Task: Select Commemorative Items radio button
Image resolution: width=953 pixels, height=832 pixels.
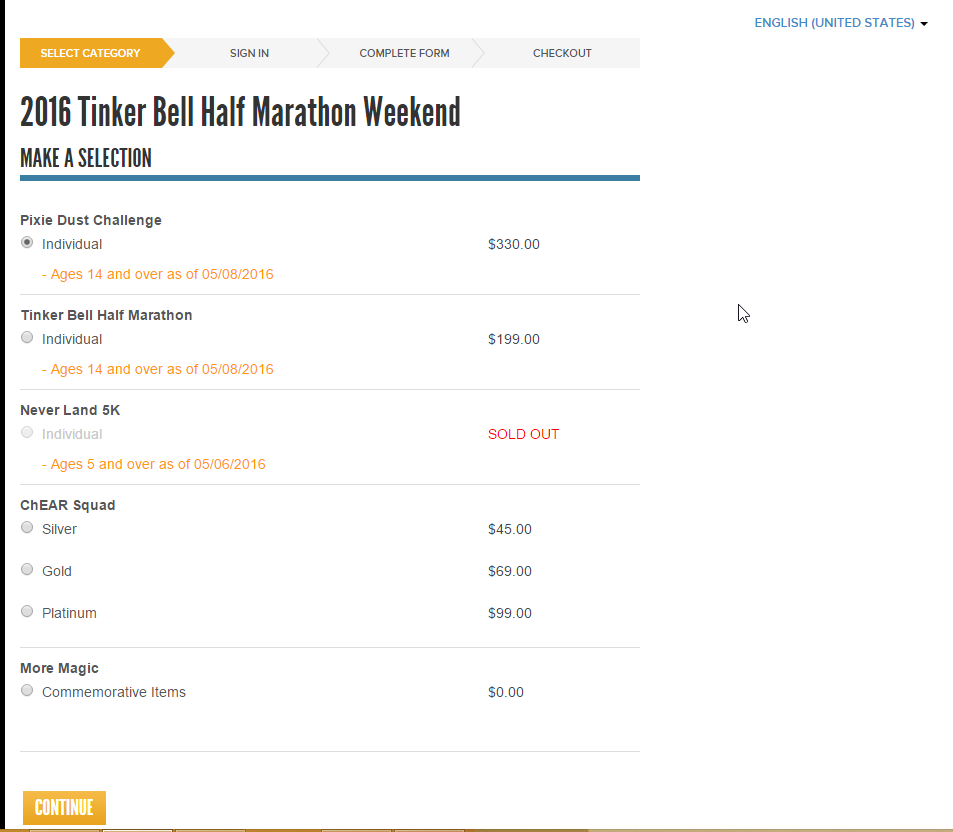Action: (27, 690)
